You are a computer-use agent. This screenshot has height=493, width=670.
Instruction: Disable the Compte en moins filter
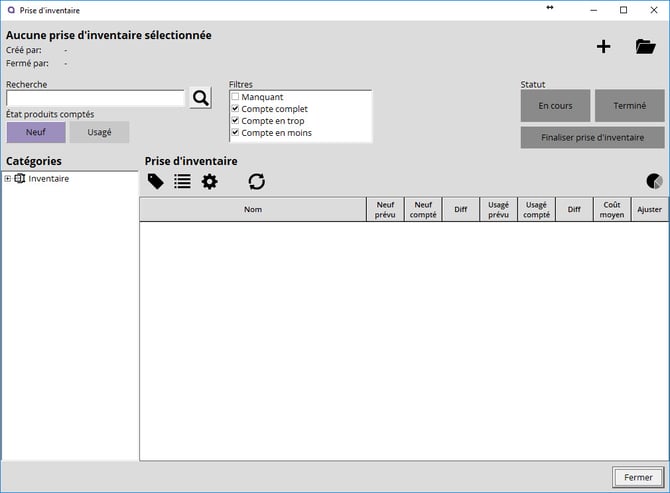236,133
